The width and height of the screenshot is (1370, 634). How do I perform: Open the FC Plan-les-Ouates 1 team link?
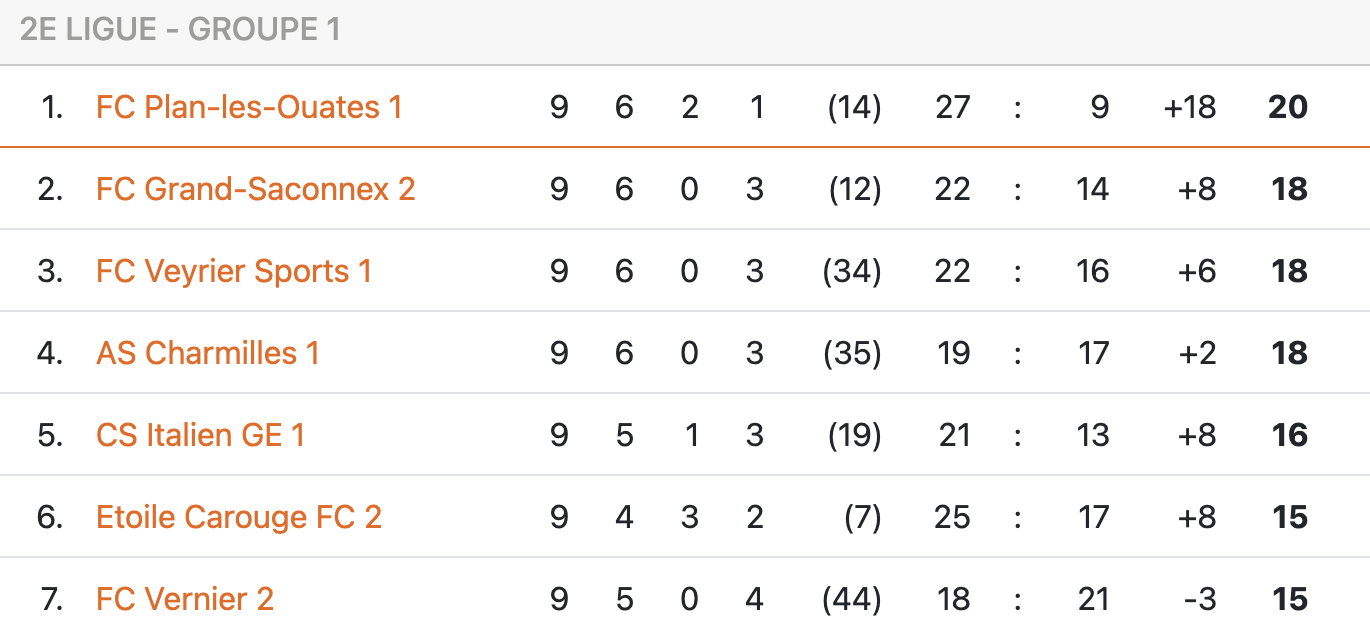249,107
